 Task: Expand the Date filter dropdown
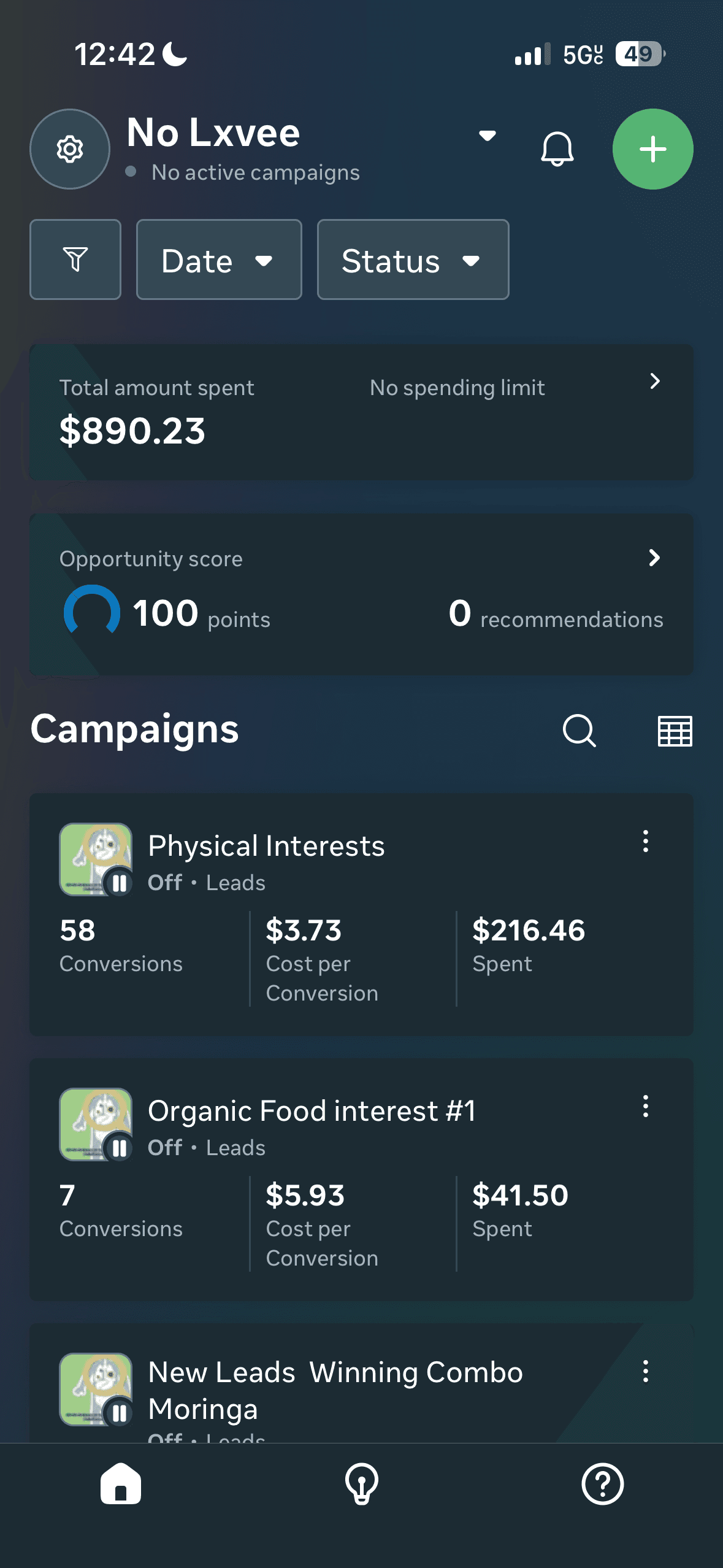(x=218, y=260)
